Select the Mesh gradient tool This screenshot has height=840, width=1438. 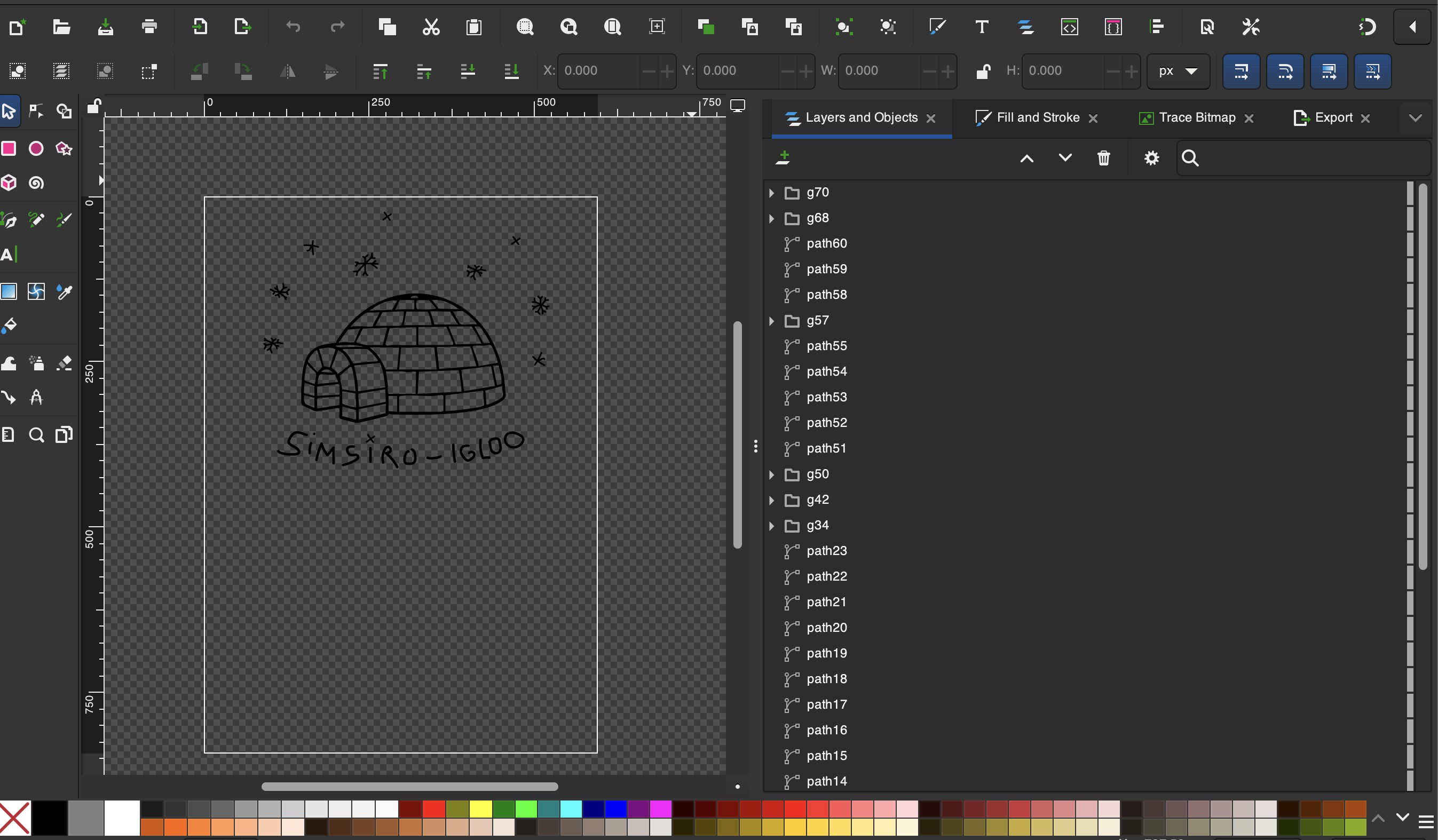click(x=36, y=291)
